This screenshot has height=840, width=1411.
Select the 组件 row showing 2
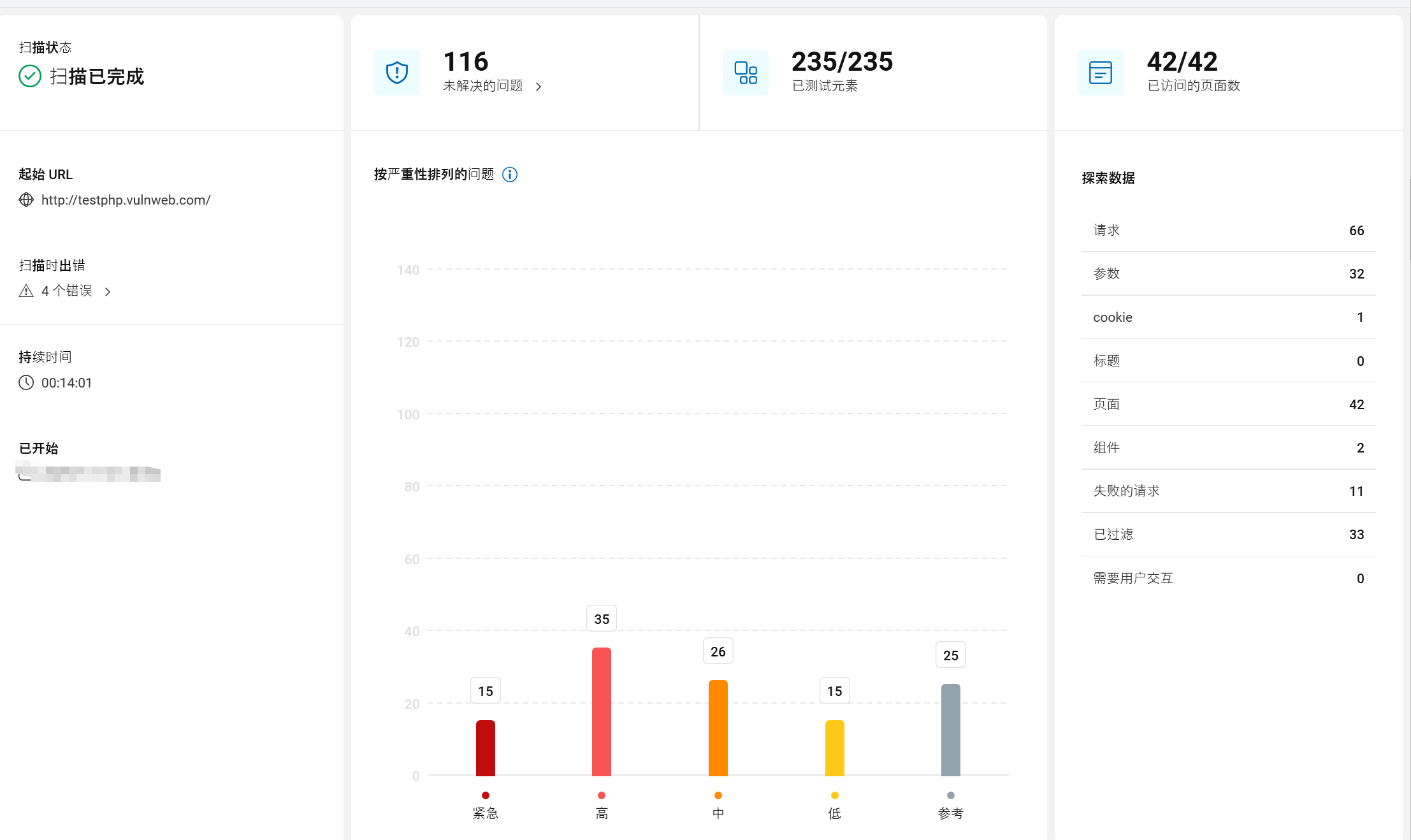pos(1229,447)
